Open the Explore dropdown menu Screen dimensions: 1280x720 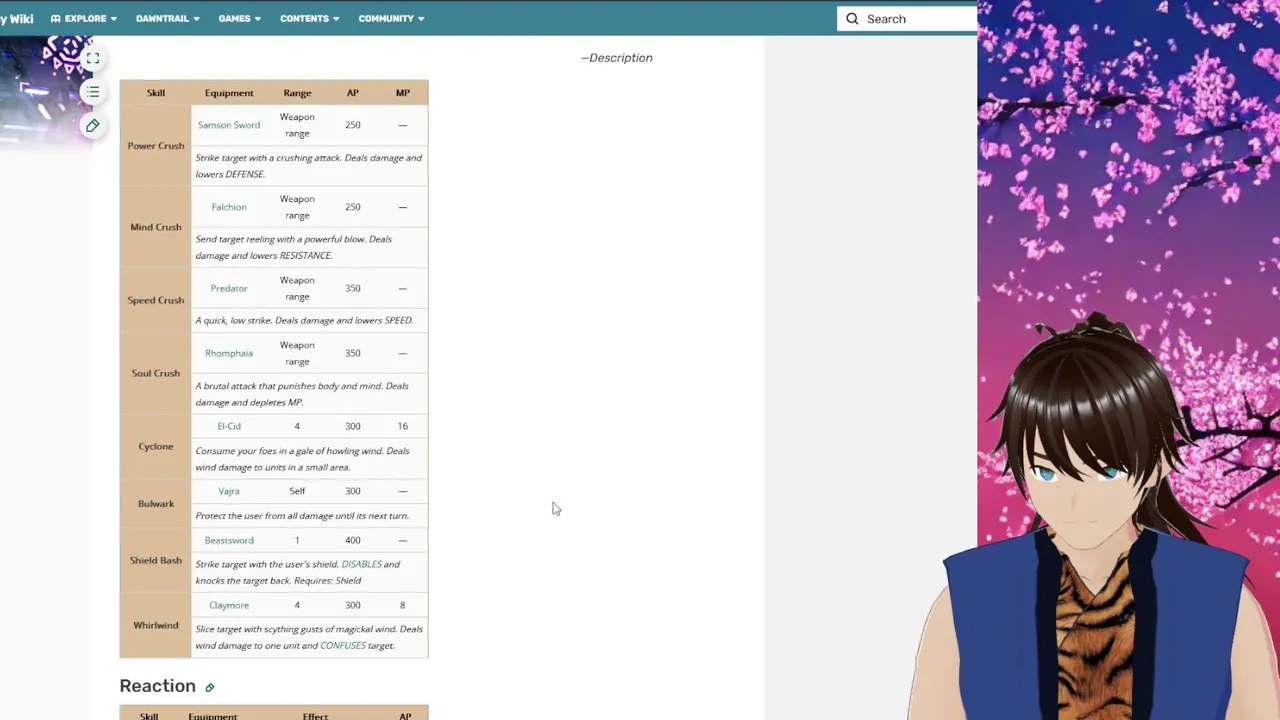(x=84, y=19)
